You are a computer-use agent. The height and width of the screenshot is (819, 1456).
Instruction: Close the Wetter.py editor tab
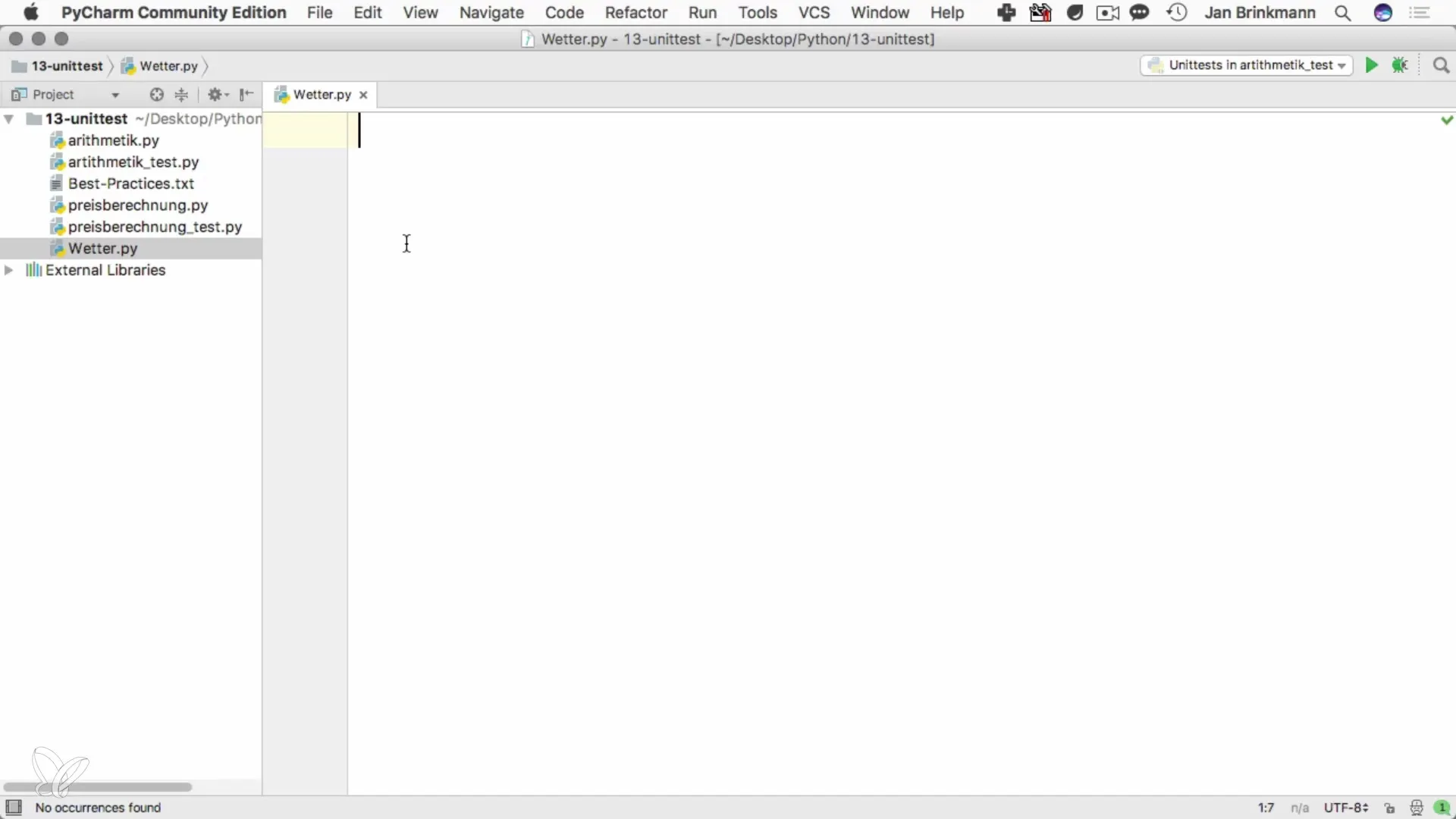coord(363,95)
